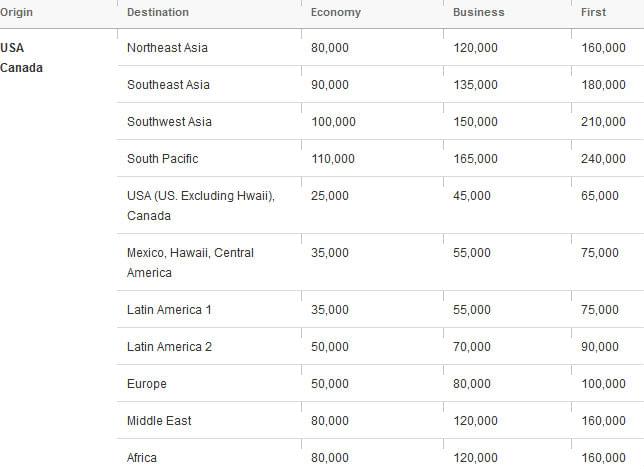Click the Southwest Asia row label
644x469 pixels.
169,122
